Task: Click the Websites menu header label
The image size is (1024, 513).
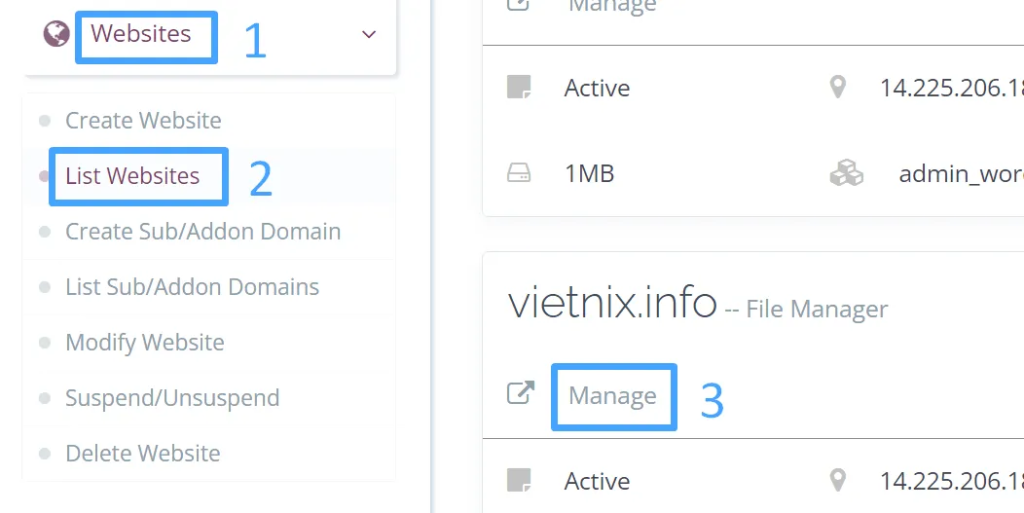Action: point(141,34)
